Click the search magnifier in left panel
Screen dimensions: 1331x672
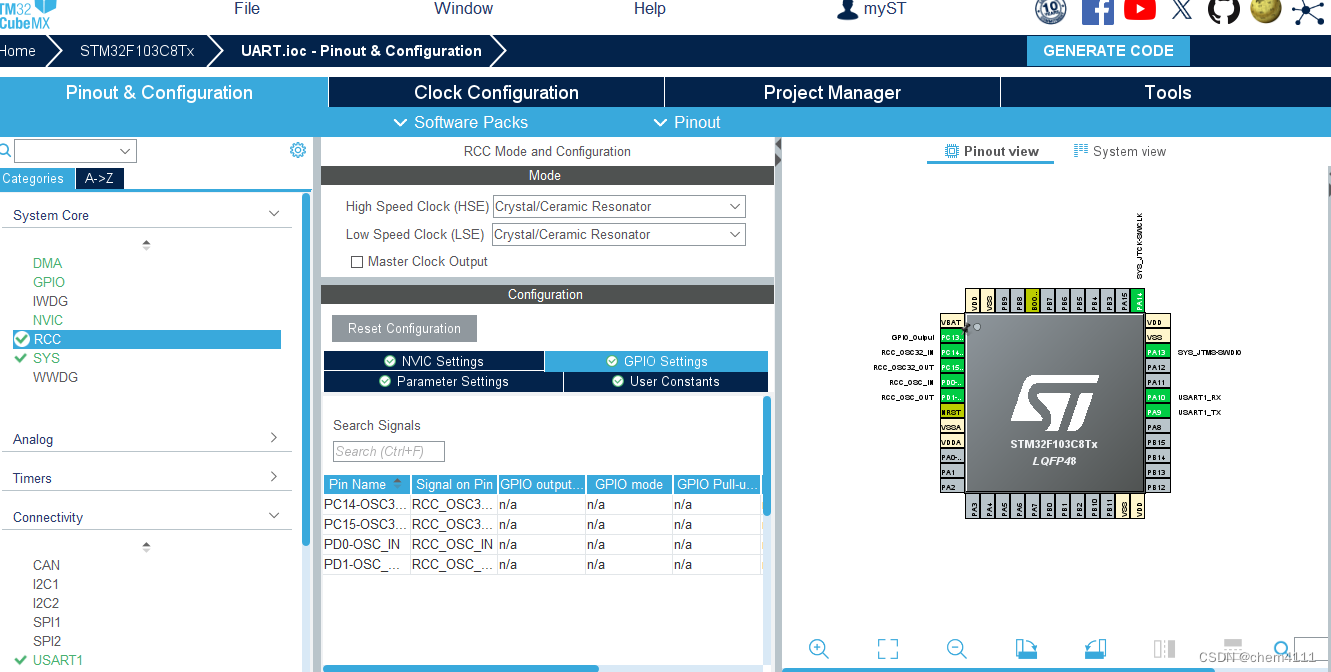5,150
